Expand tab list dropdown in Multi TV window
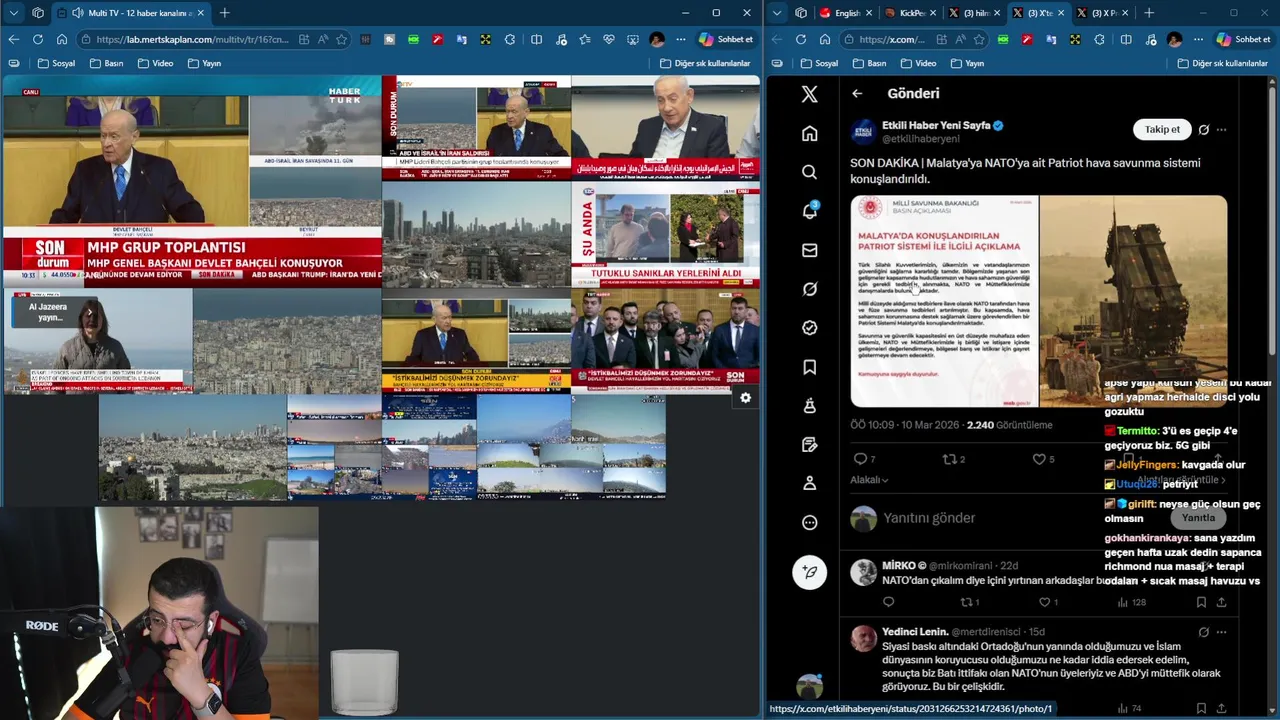 [x=14, y=13]
